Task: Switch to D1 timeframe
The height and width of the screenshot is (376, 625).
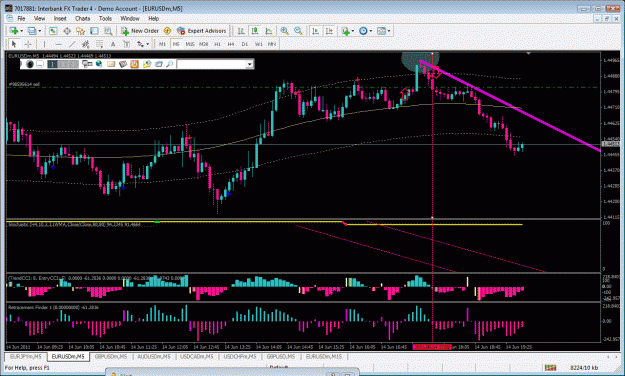Action: (245, 44)
